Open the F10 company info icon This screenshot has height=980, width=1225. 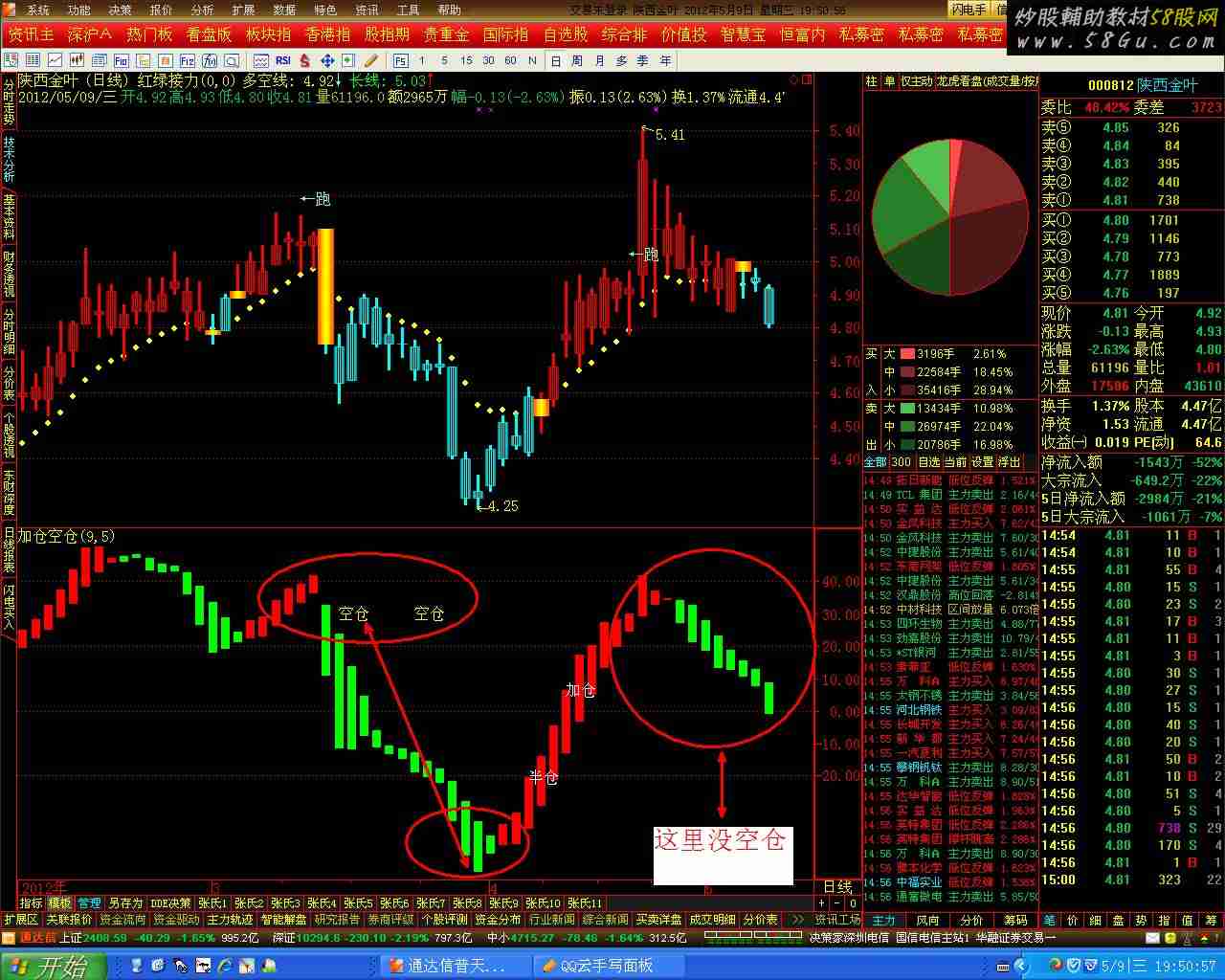pyautogui.click(x=122, y=60)
